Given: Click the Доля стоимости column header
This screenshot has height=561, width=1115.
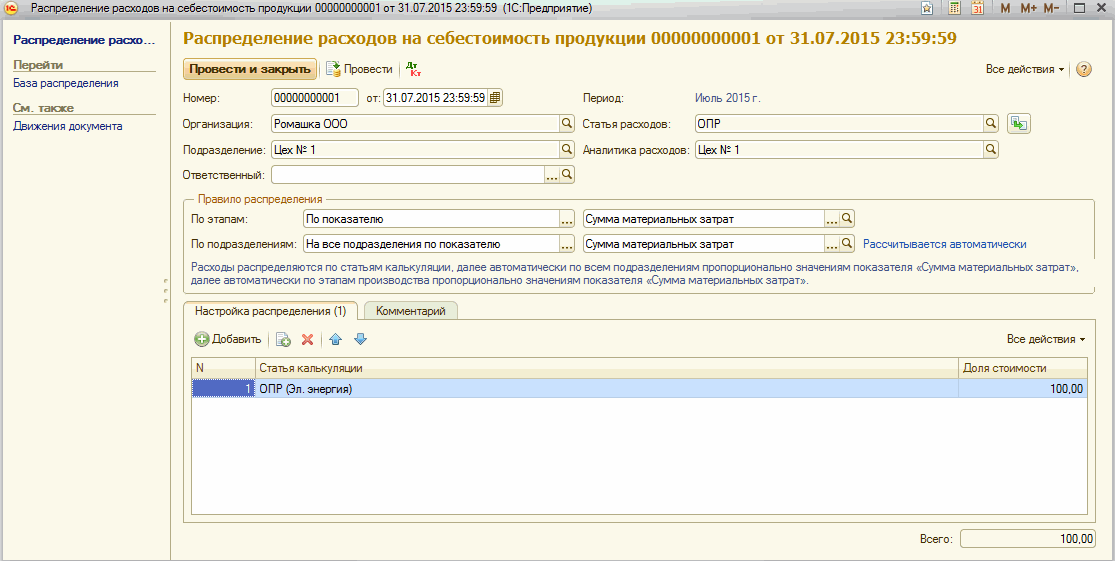Looking at the screenshot, I should [1023, 368].
